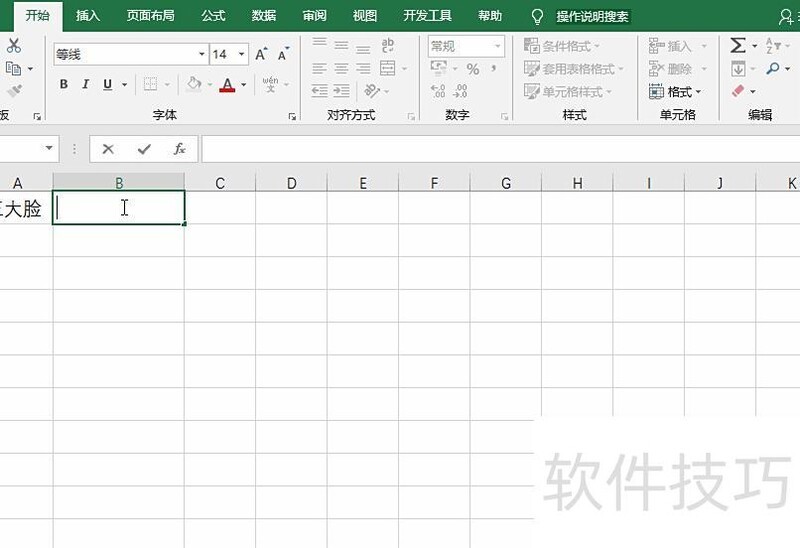Click the 操作说明搜索 search box
The height and width of the screenshot is (548, 800).
[595, 16]
